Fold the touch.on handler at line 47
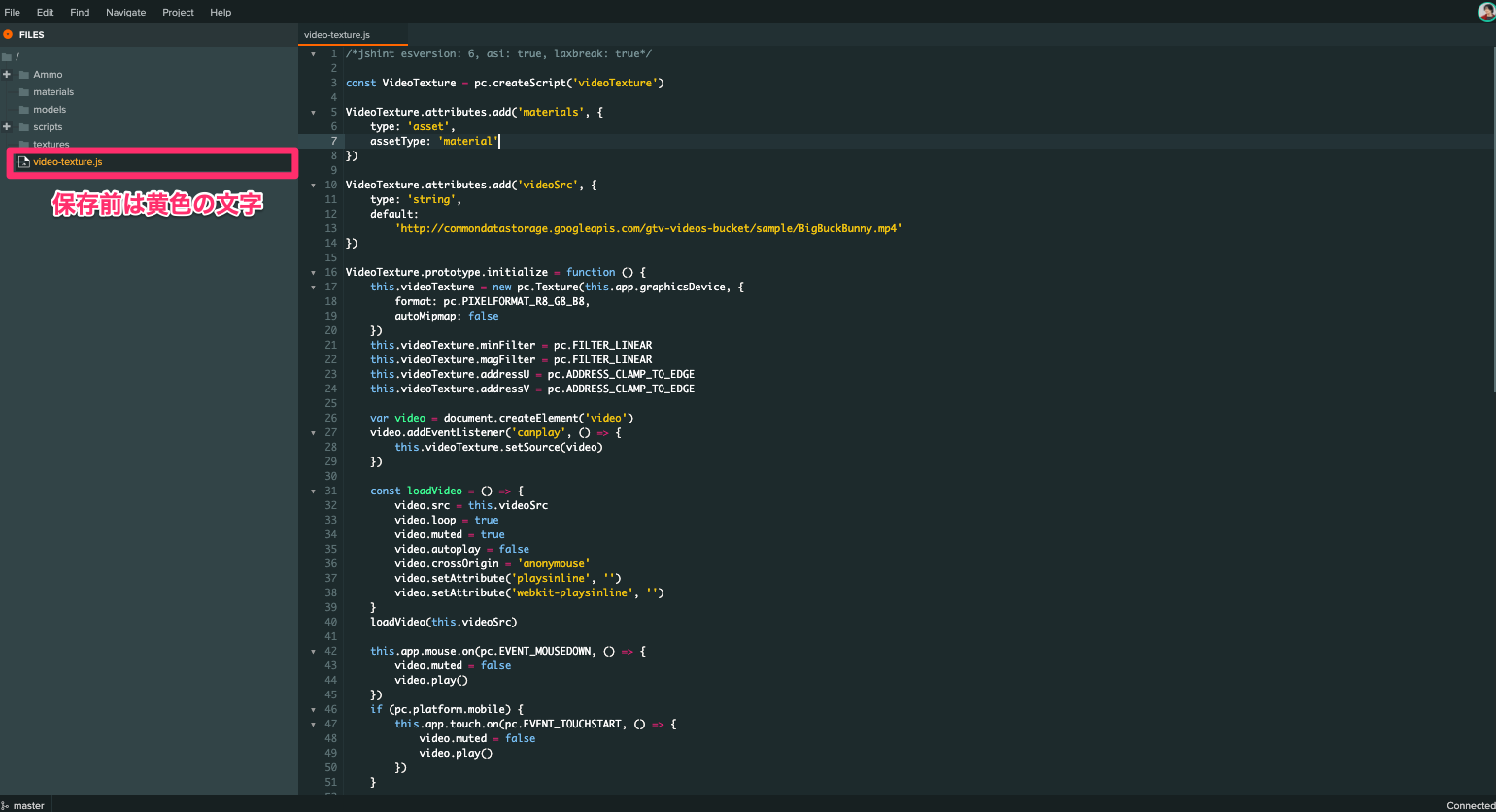Screen dimensions: 1496x812 [x=313, y=725]
